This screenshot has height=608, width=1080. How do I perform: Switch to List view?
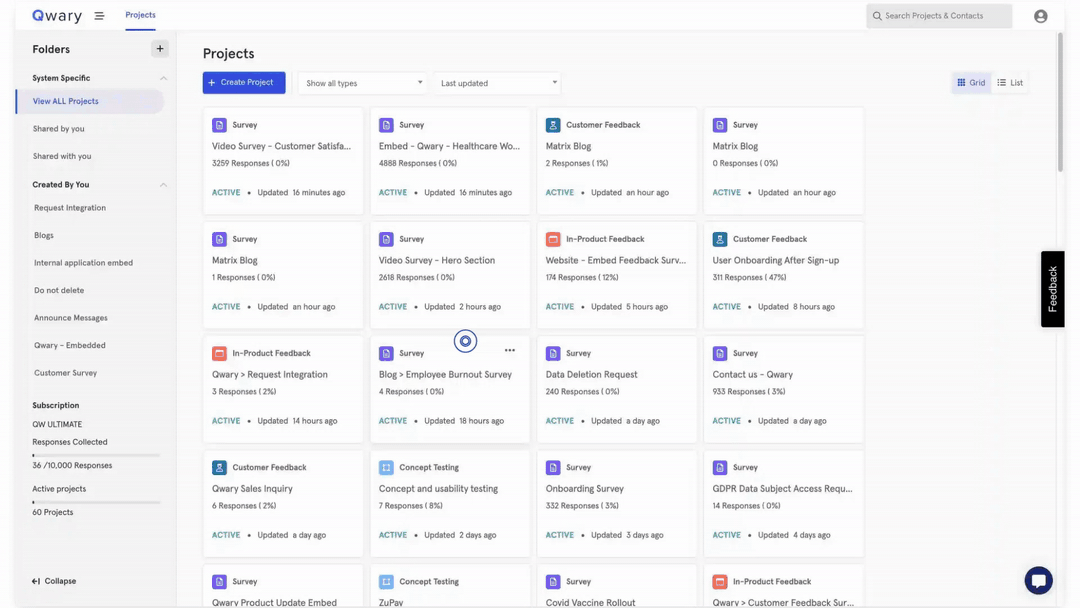1010,83
